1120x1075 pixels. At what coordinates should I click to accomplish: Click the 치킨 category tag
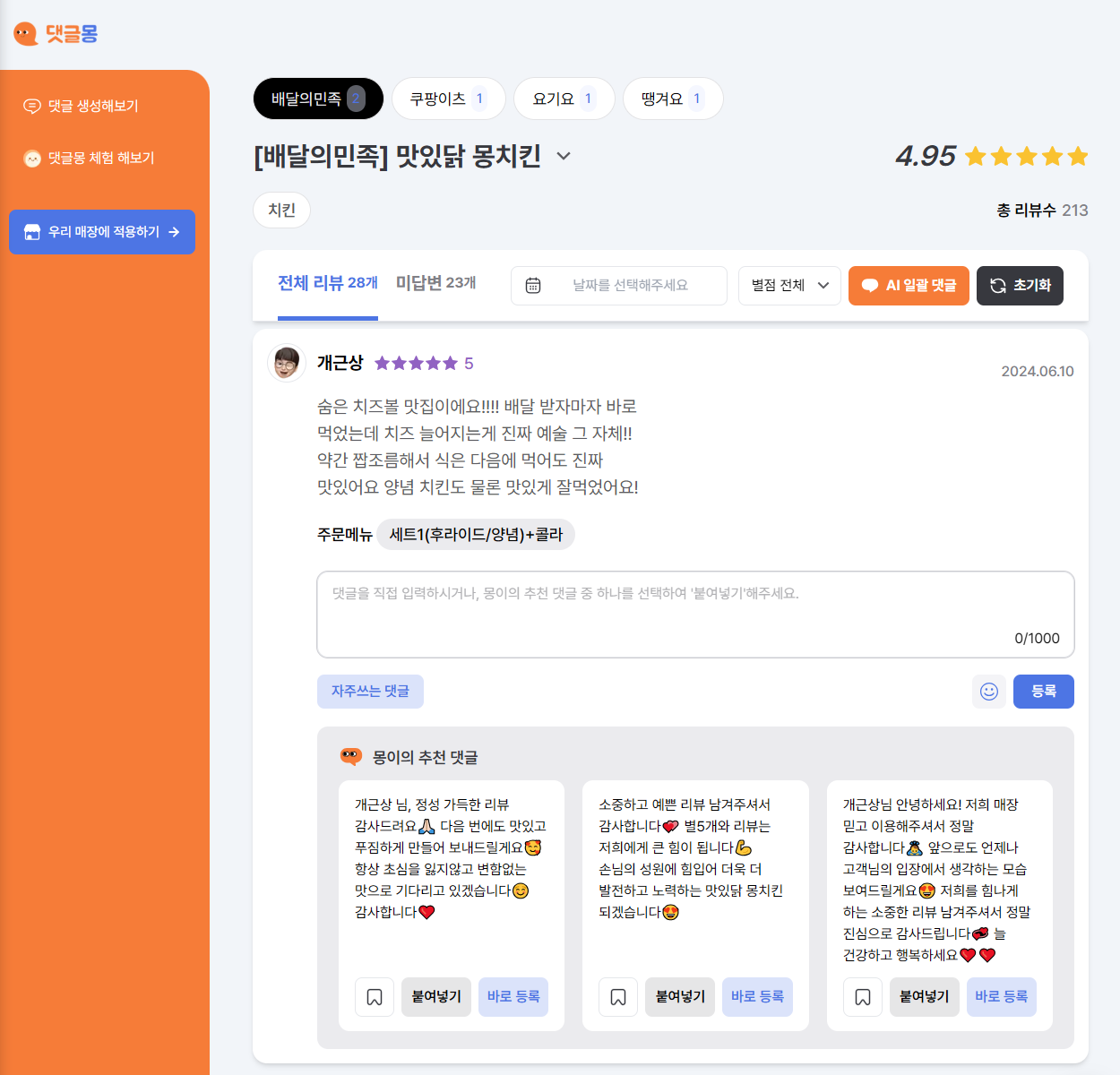[282, 211]
